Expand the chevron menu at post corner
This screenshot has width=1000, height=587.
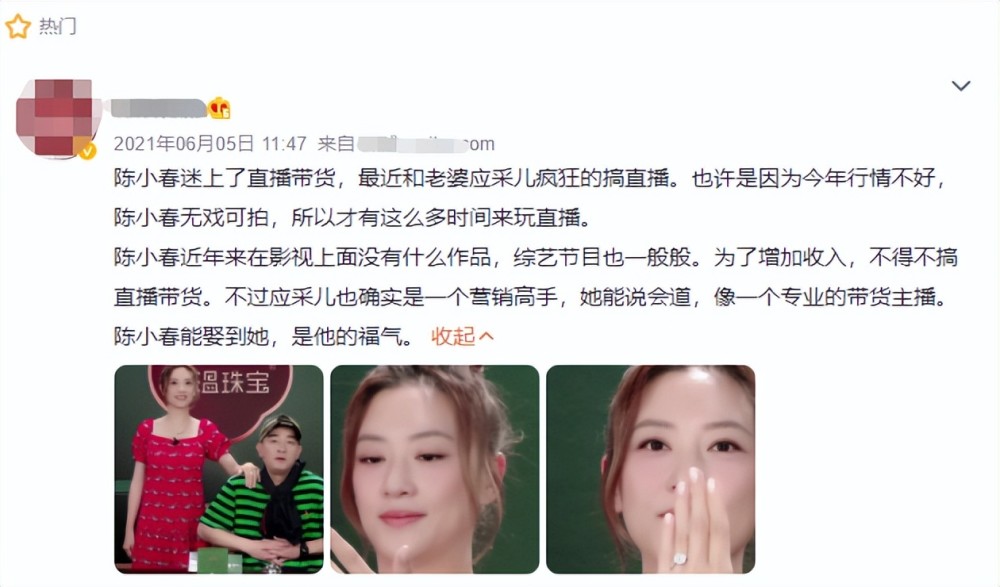coord(960,85)
